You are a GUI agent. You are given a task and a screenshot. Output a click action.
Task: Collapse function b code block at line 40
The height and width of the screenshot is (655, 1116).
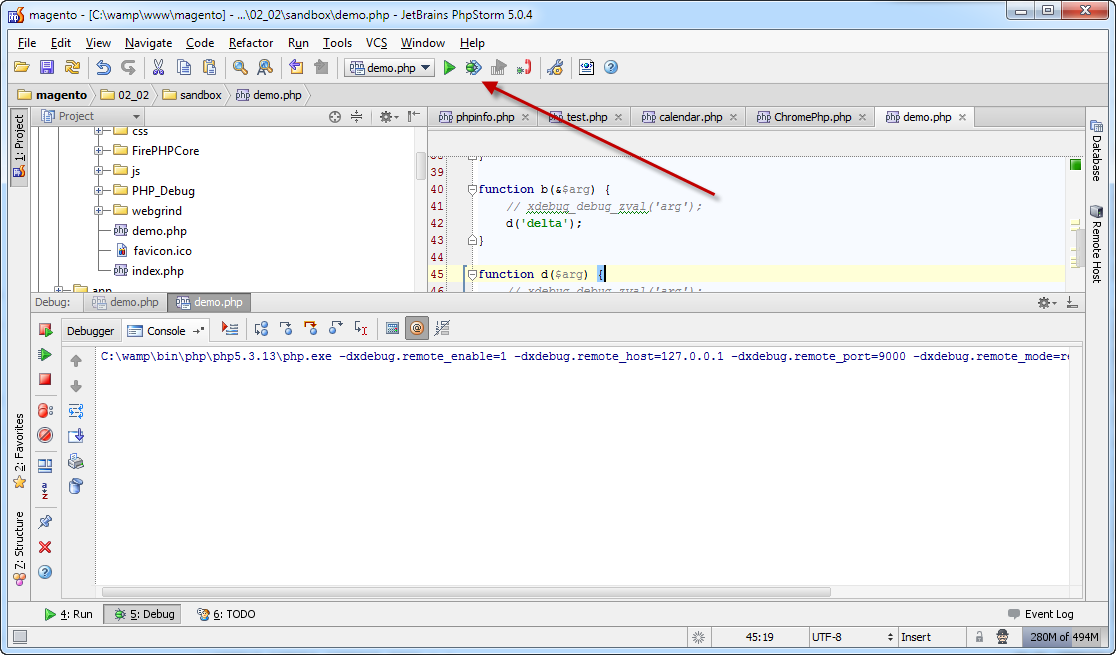[x=472, y=189]
